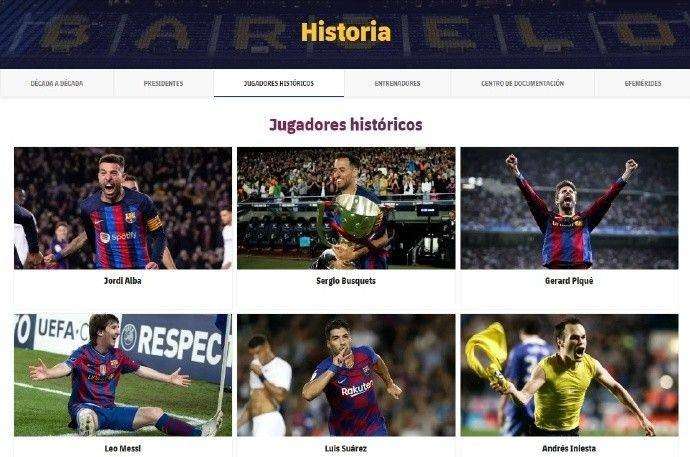Open the Leo Messi sliding photo
Viewport: 690px width, 457px height.
click(x=123, y=375)
